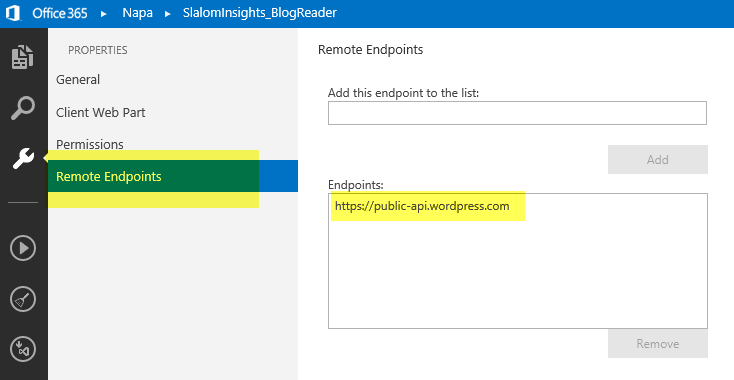Click the Add endpoint button

[x=658, y=160]
